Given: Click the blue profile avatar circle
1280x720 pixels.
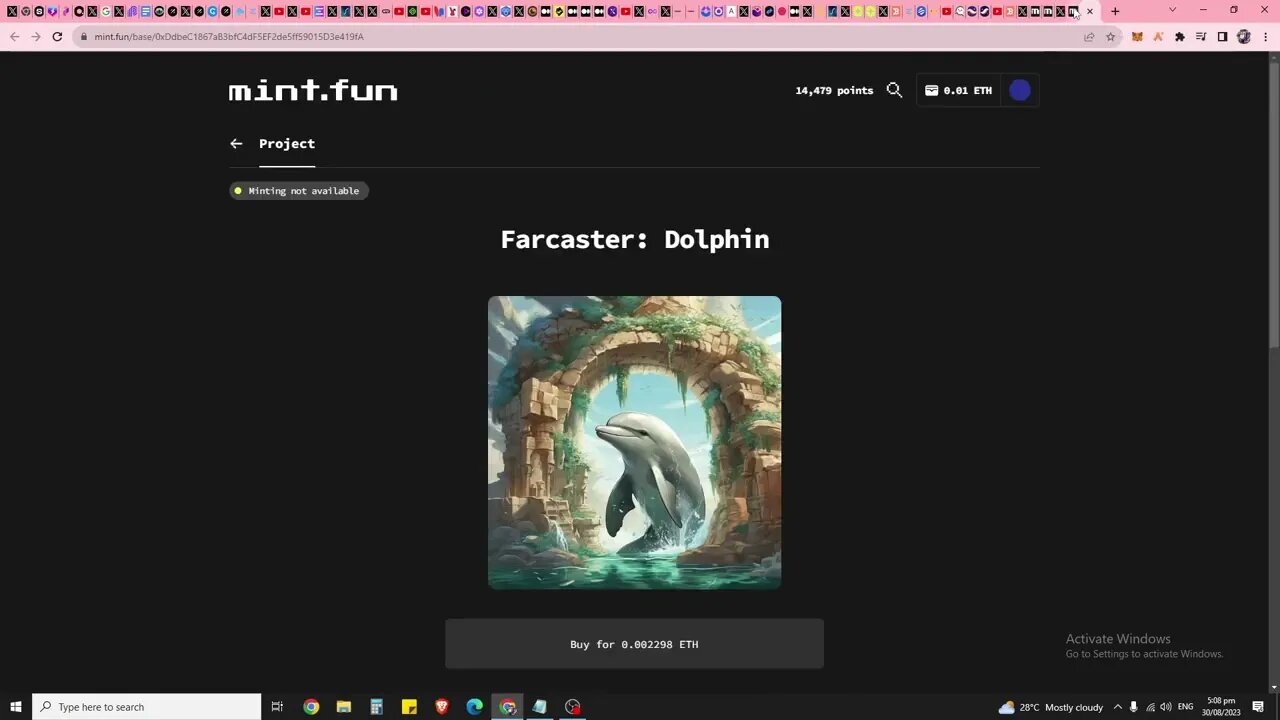Looking at the screenshot, I should pyautogui.click(x=1020, y=90).
